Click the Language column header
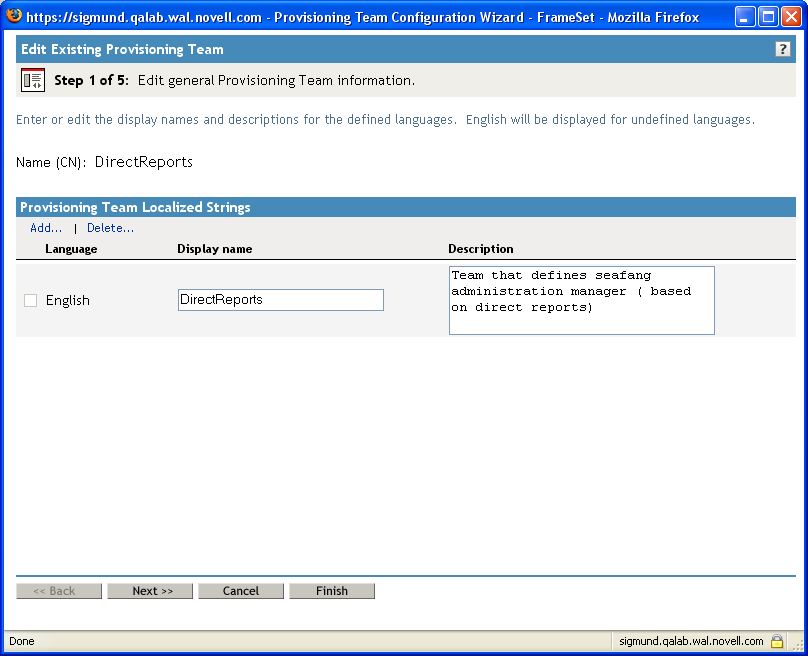808x656 pixels. tap(71, 249)
